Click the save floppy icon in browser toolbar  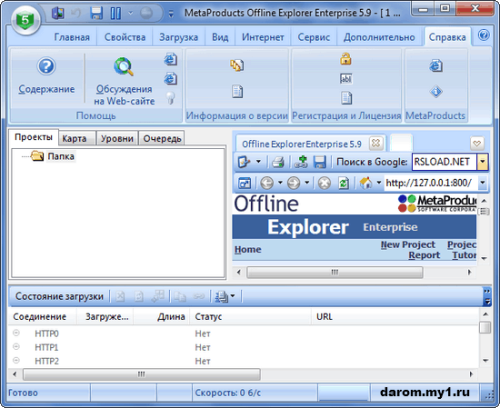320,162
